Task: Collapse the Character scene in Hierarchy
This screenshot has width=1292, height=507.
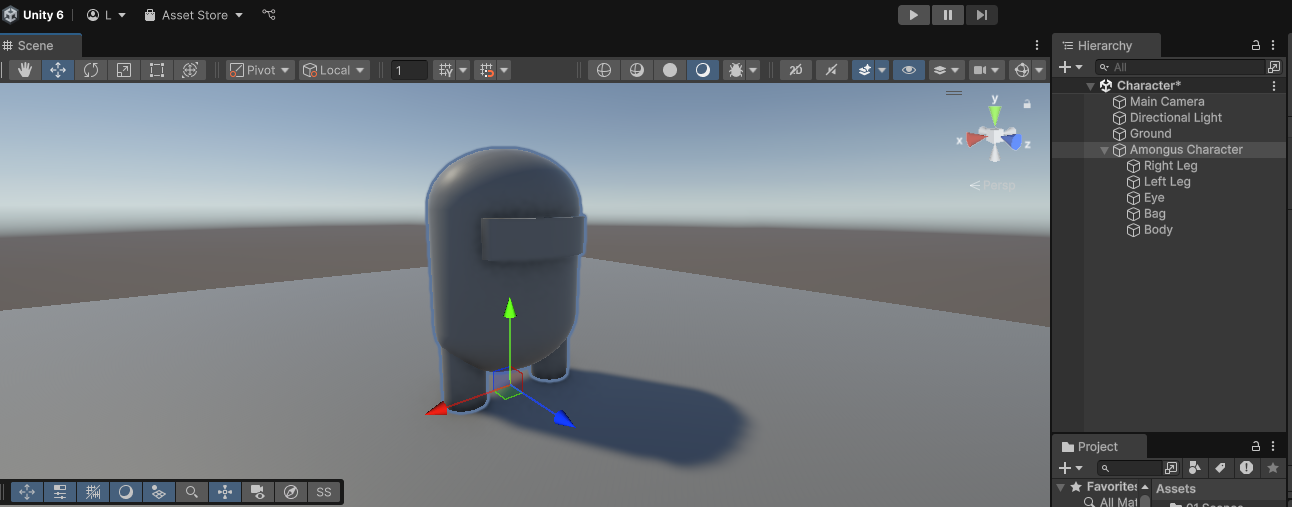Action: 1091,86
